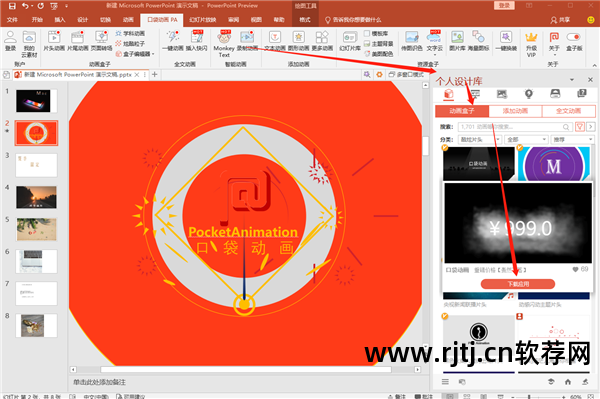Click 主题背景 in the ribbon
The width and height of the screenshot is (600, 399).
(379, 44)
